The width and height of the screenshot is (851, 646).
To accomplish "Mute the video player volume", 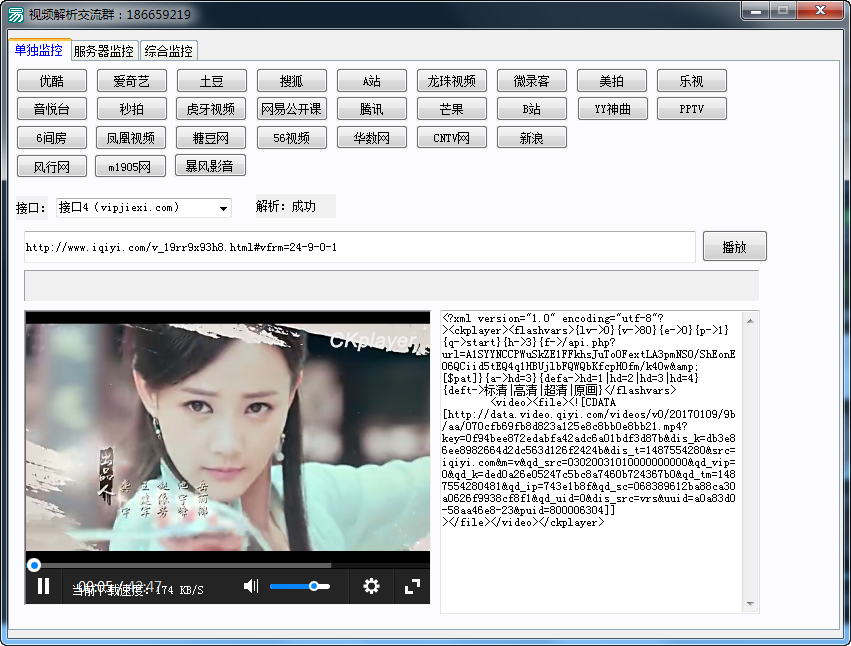I will (x=251, y=586).
